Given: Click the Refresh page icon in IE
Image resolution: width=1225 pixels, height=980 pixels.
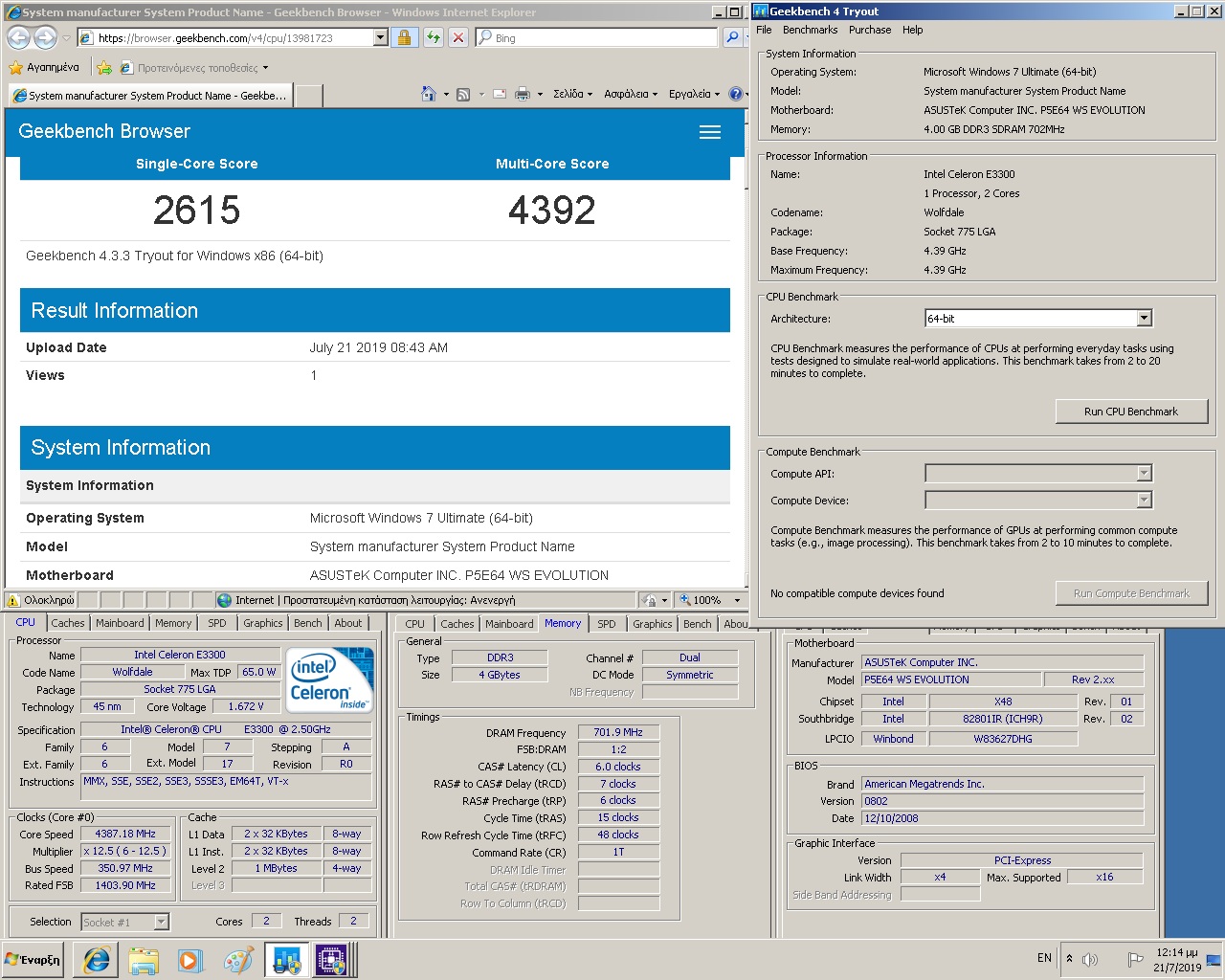Looking at the screenshot, I should coord(434,37).
